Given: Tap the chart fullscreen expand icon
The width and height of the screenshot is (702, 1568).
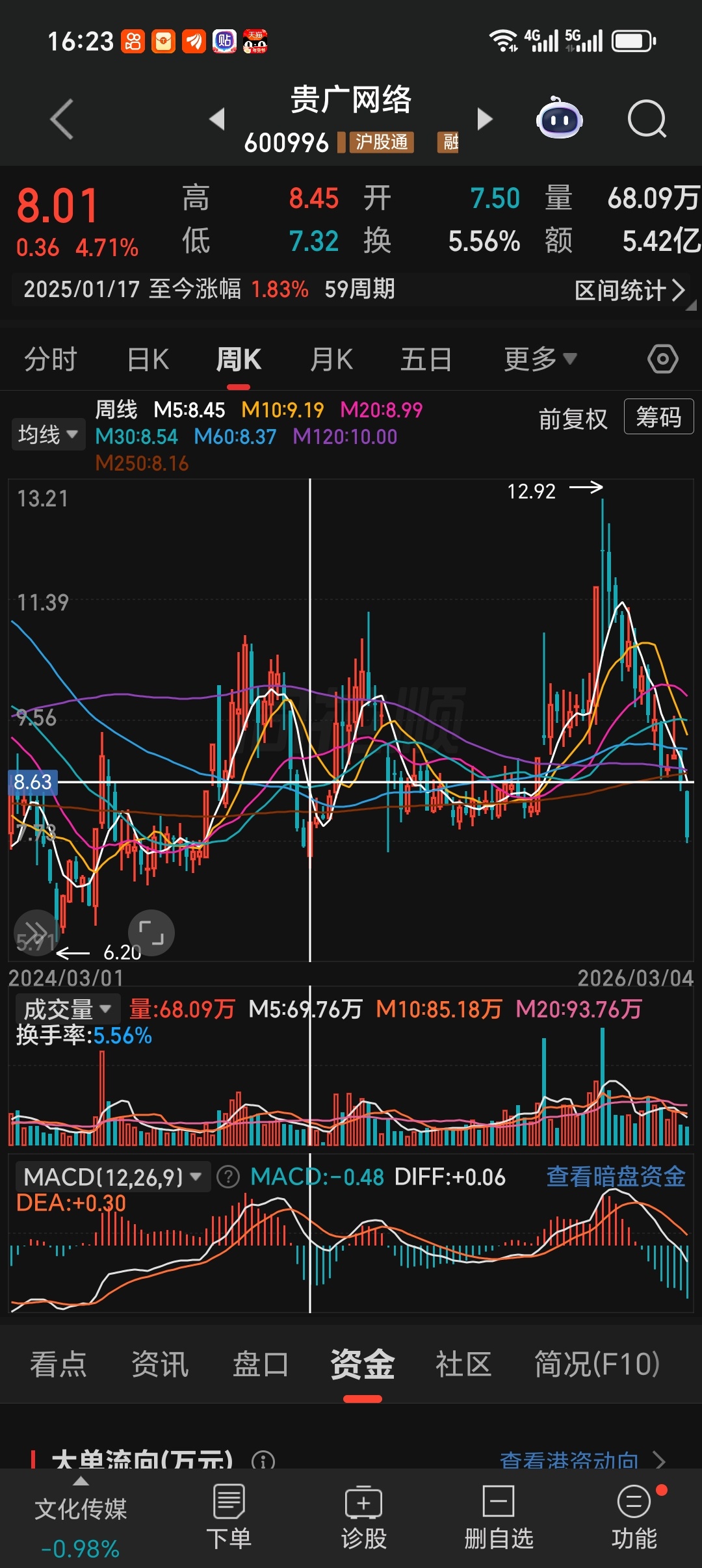Looking at the screenshot, I should pos(151,933).
